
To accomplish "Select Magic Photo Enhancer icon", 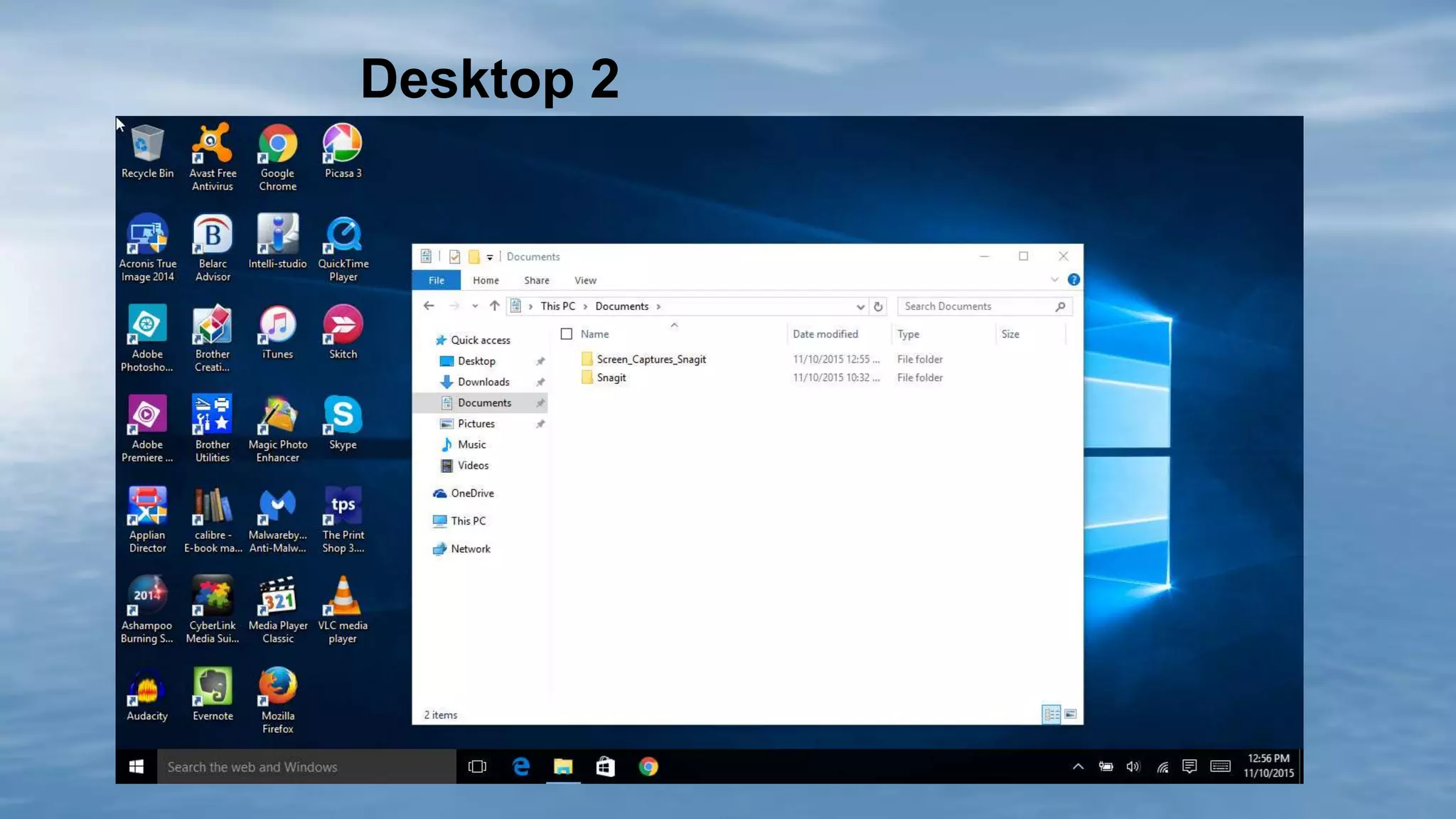I will coord(277,429).
